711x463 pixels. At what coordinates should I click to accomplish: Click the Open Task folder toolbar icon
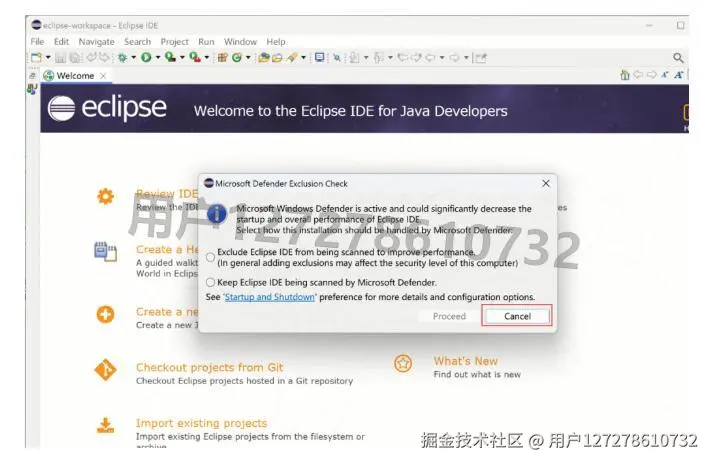[277, 58]
